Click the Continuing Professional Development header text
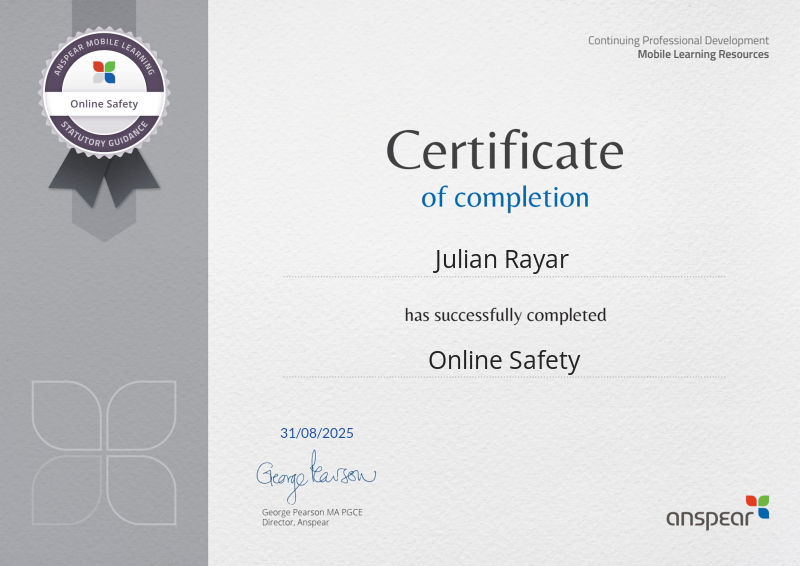This screenshot has height=566, width=800. [x=678, y=40]
